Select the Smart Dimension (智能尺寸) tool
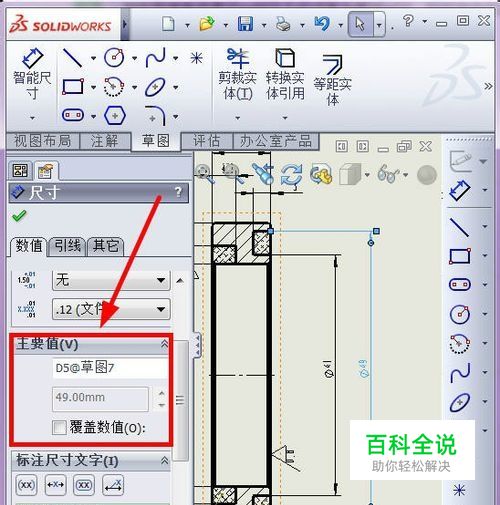This screenshot has width=500, height=505. [x=32, y=74]
